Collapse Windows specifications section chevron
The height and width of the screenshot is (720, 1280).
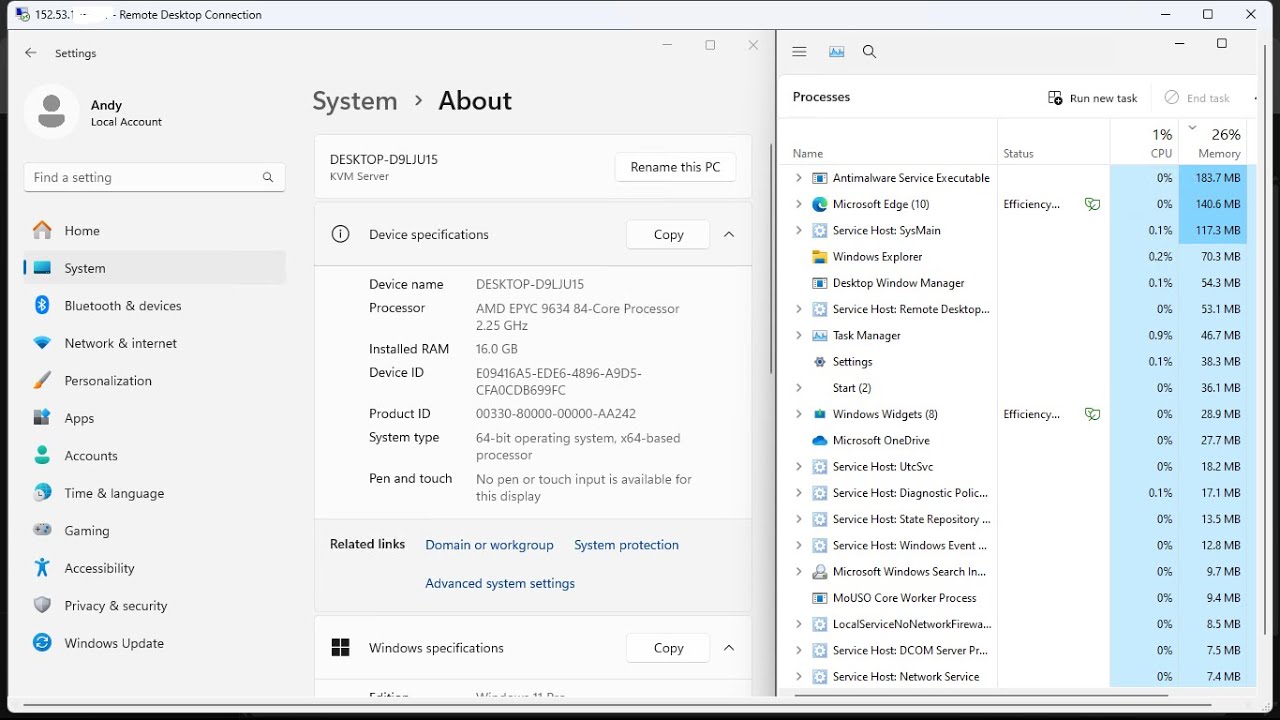click(729, 648)
